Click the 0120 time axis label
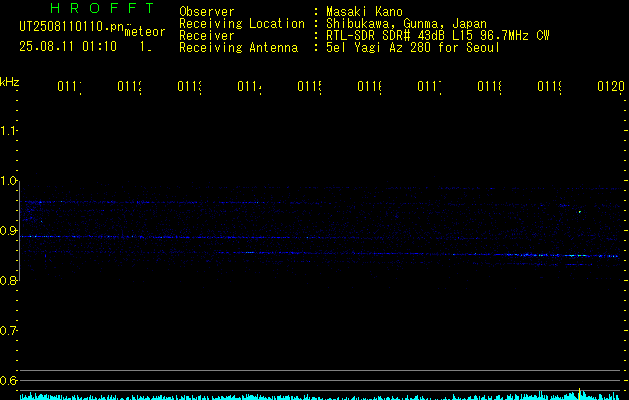Image resolution: width=629 pixels, height=400 pixels. click(611, 86)
